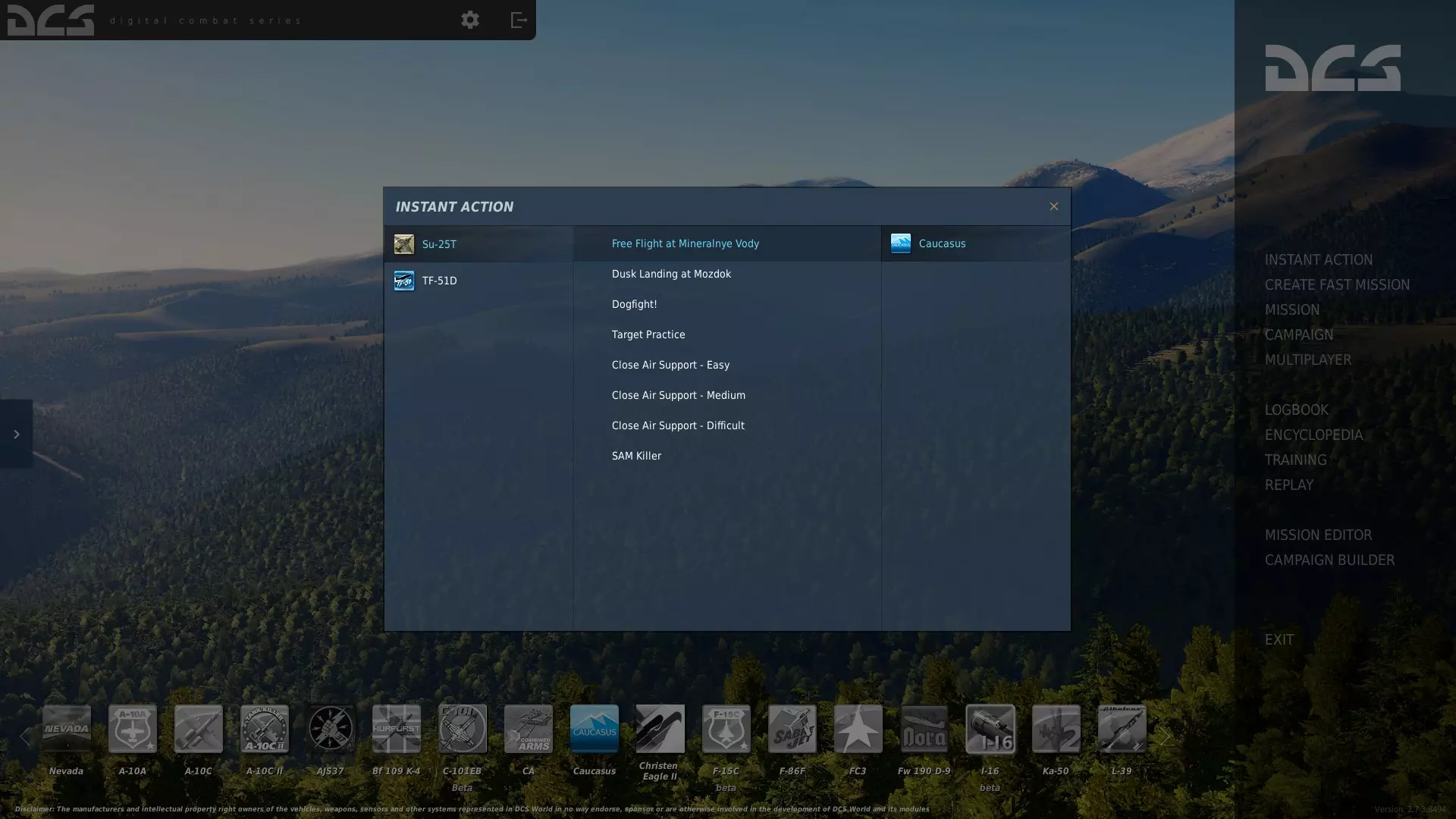Expand the left side panel arrow
This screenshot has width=1456, height=819.
[x=16, y=434]
